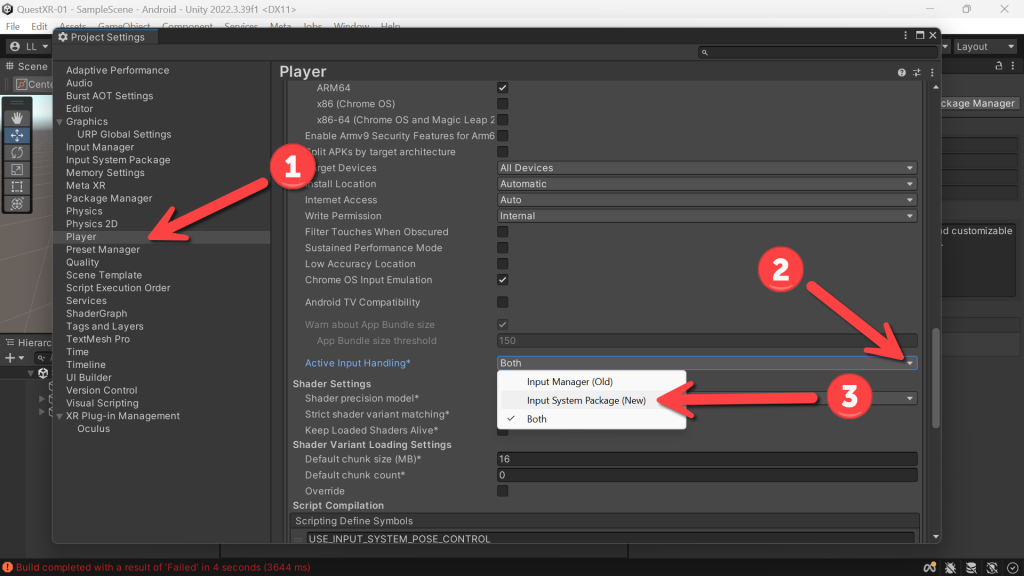Edit the Default chunk size (MB) field
Viewport: 1024px width, 576px height.
(707, 459)
